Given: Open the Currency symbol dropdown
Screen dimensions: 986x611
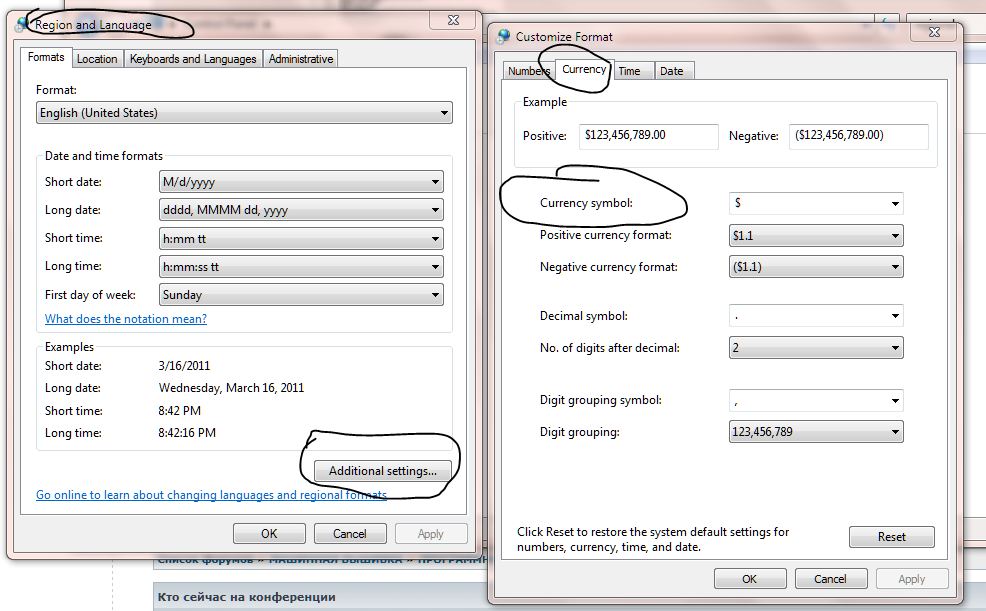Looking at the screenshot, I should click(816, 203).
